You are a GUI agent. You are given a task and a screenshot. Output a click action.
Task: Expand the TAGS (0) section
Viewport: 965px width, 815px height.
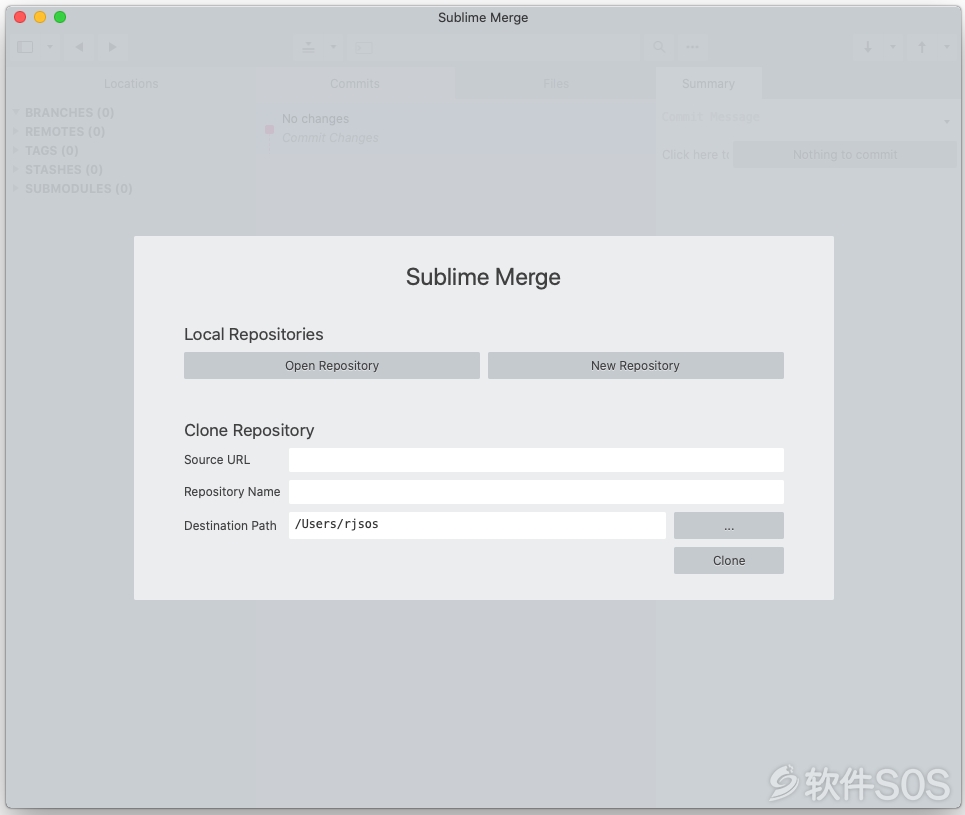click(x=16, y=150)
